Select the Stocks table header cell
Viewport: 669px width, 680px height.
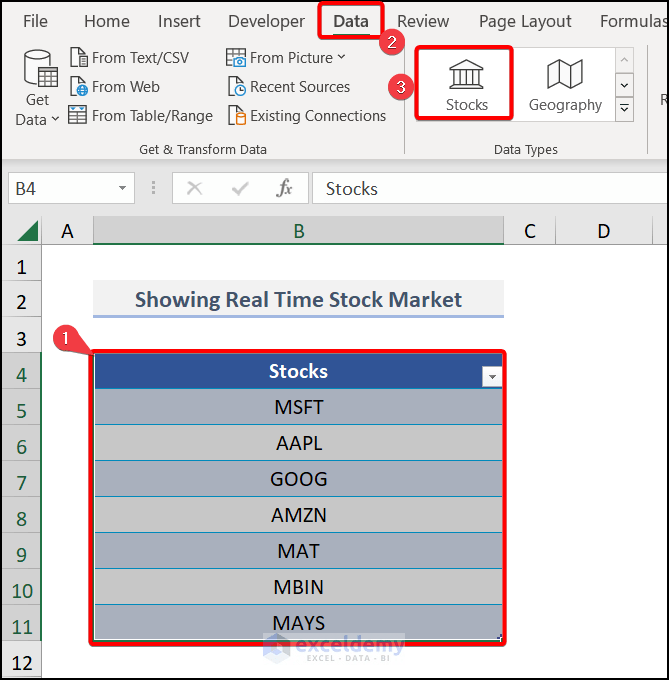click(298, 371)
